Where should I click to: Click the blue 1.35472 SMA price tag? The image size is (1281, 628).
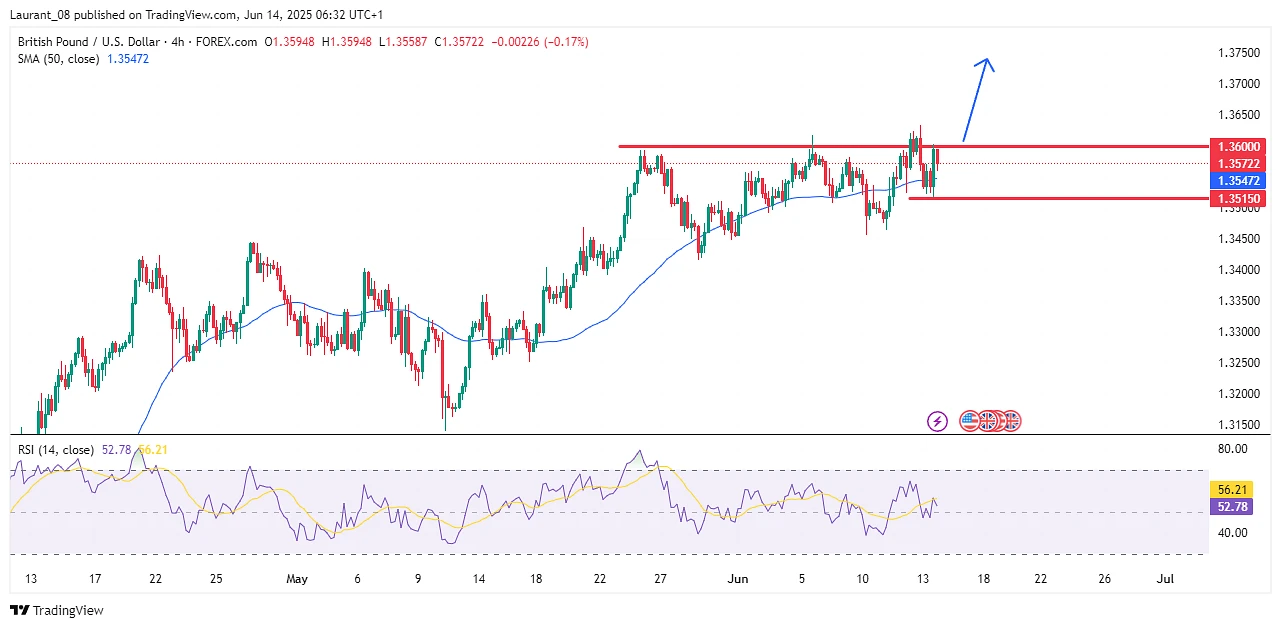(1238, 181)
